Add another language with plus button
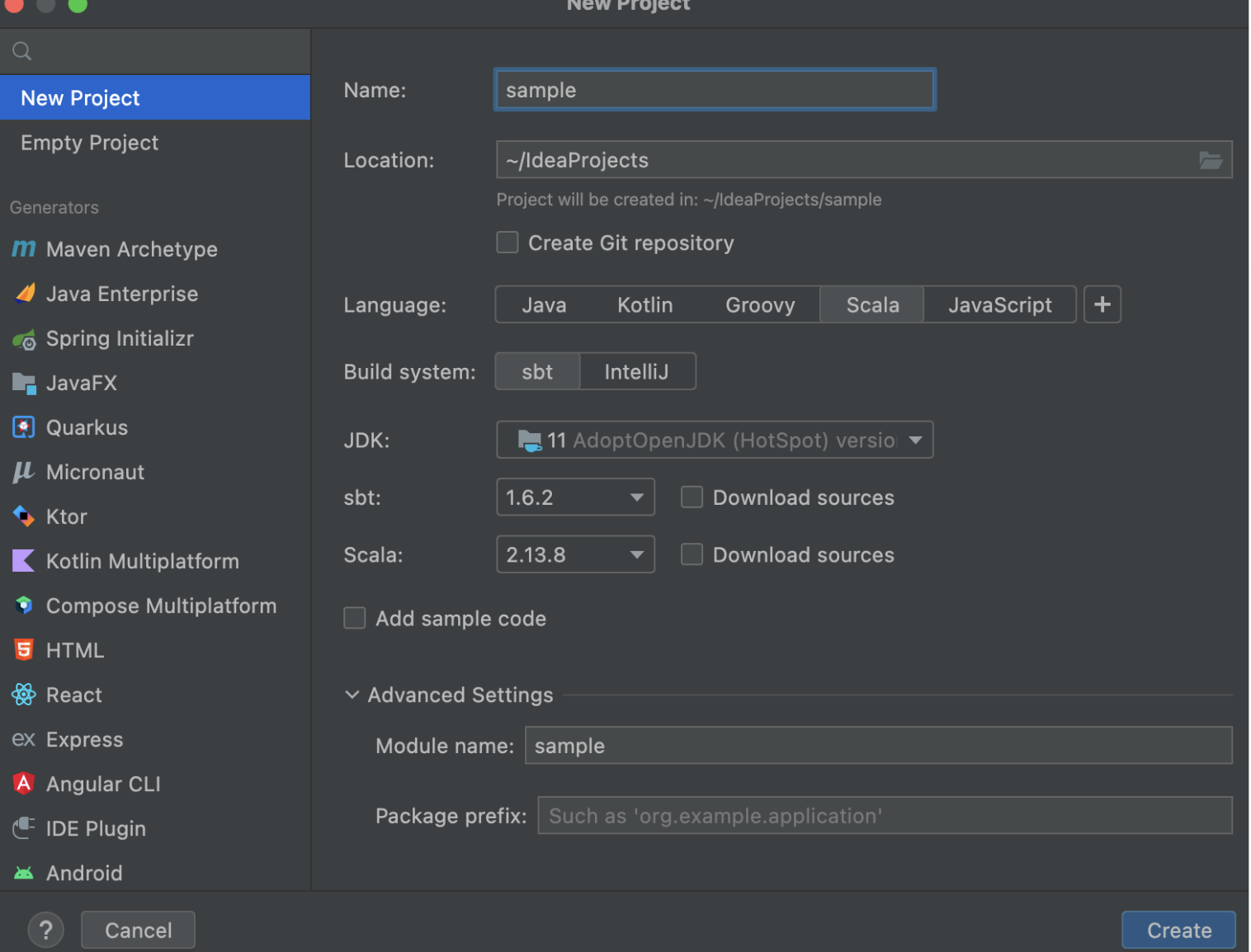Viewport: 1251px width, 952px height. tap(1102, 304)
